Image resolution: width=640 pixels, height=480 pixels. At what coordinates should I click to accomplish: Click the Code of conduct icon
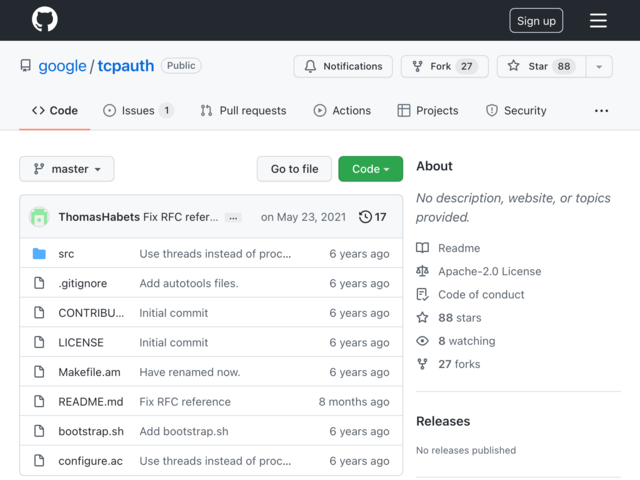(422, 294)
